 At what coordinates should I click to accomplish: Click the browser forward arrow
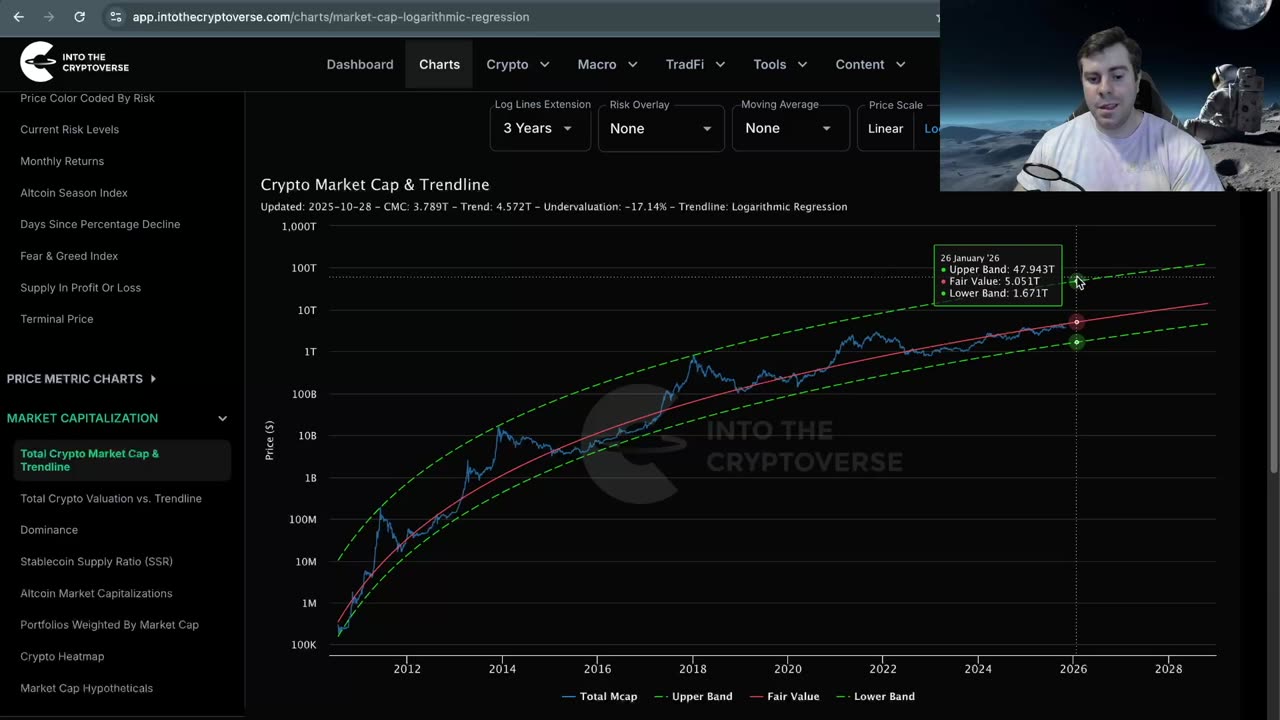tap(49, 17)
